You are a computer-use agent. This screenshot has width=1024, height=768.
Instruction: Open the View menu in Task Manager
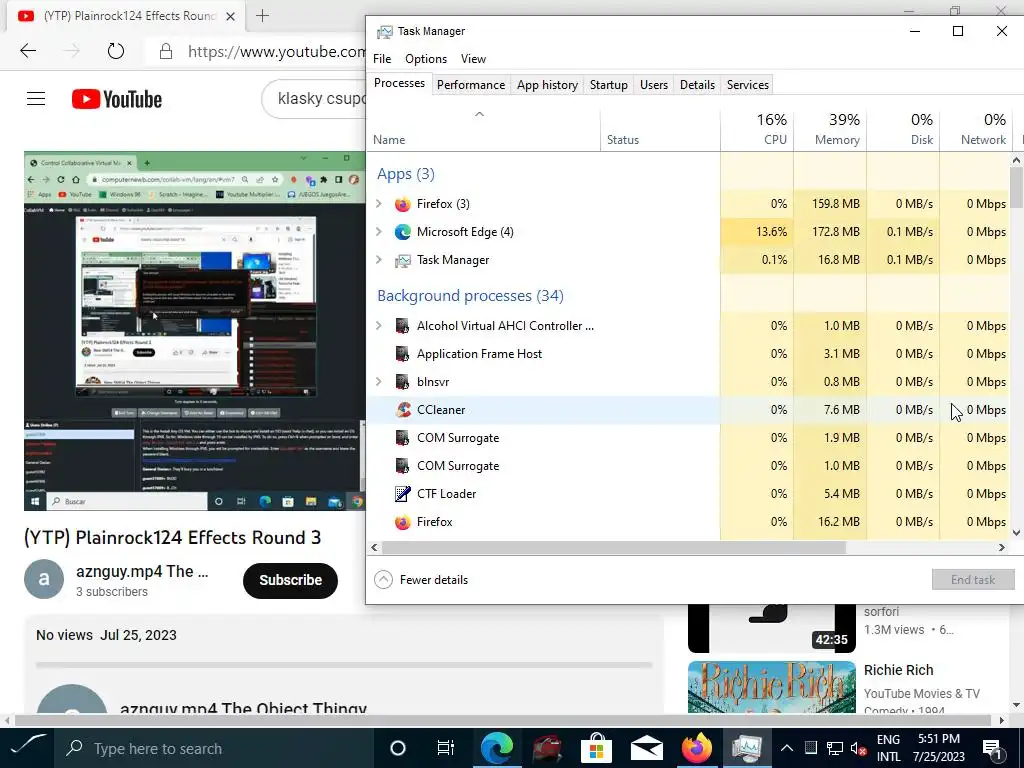tap(473, 59)
